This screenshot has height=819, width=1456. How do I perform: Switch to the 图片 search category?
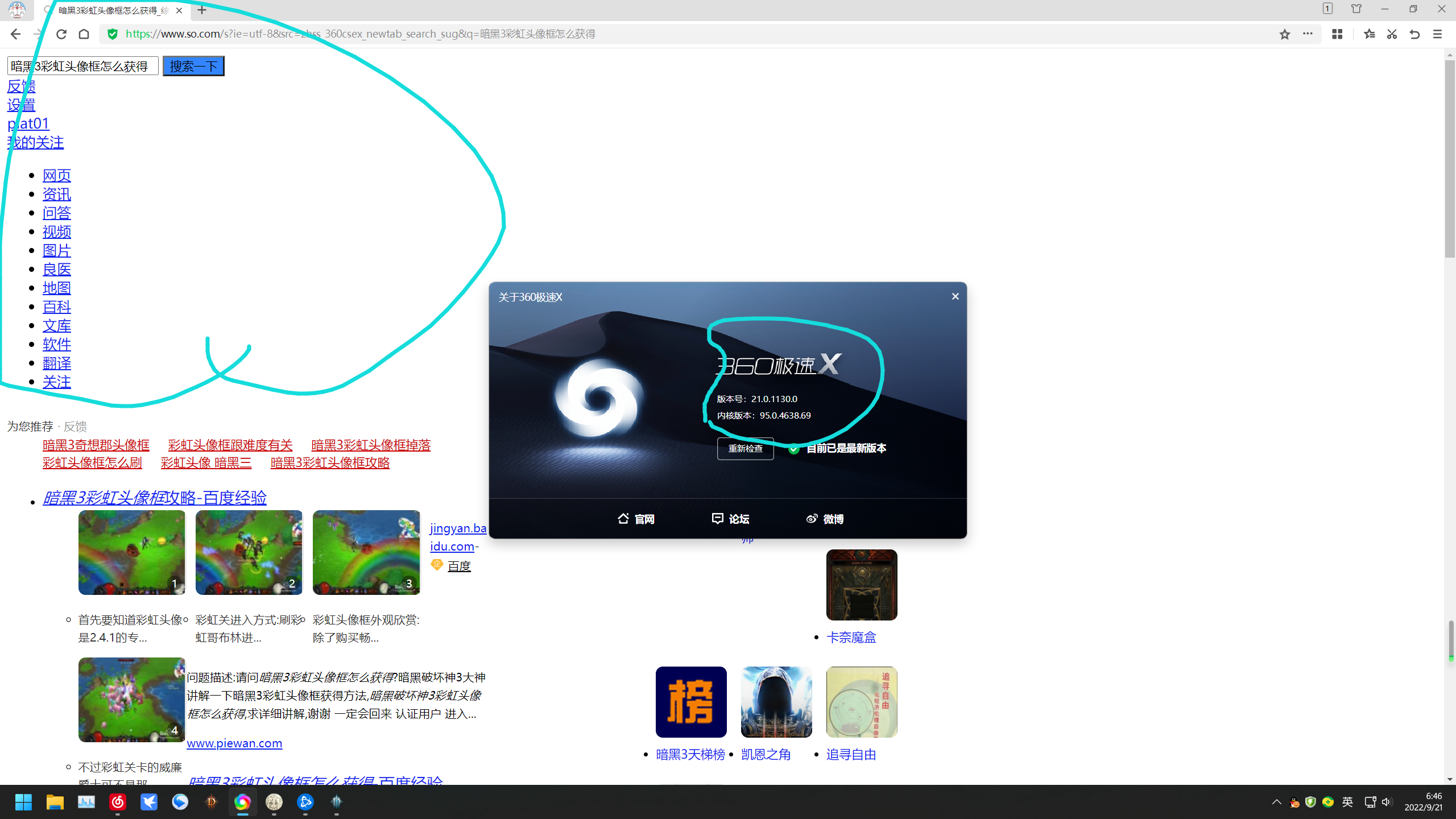(x=57, y=251)
